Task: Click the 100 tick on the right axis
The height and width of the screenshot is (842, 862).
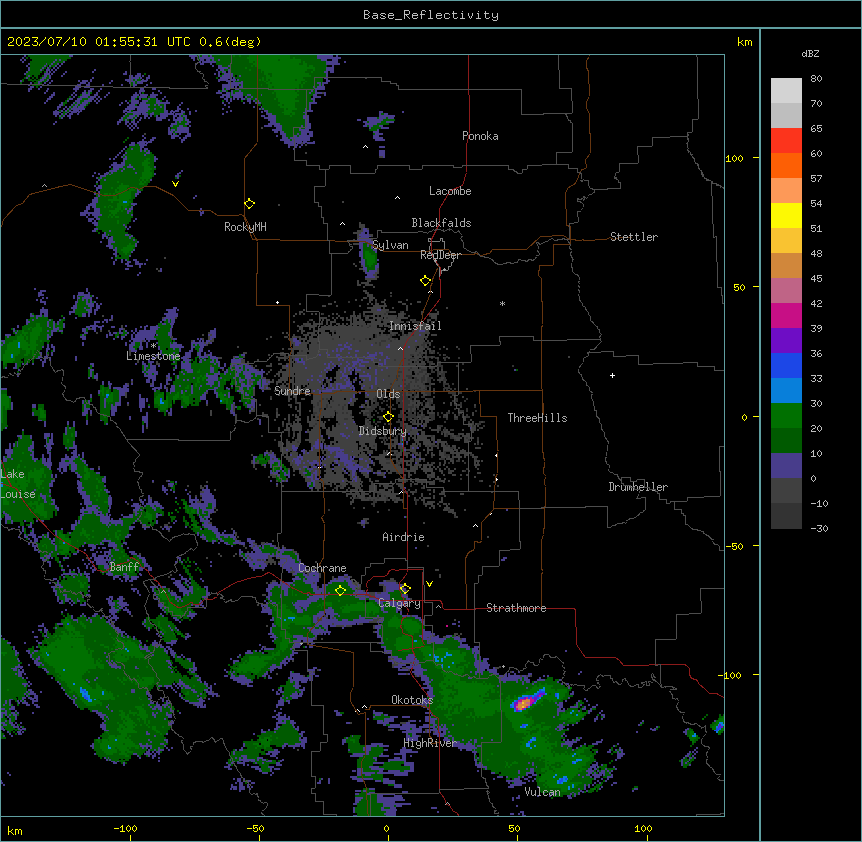Action: tap(734, 159)
